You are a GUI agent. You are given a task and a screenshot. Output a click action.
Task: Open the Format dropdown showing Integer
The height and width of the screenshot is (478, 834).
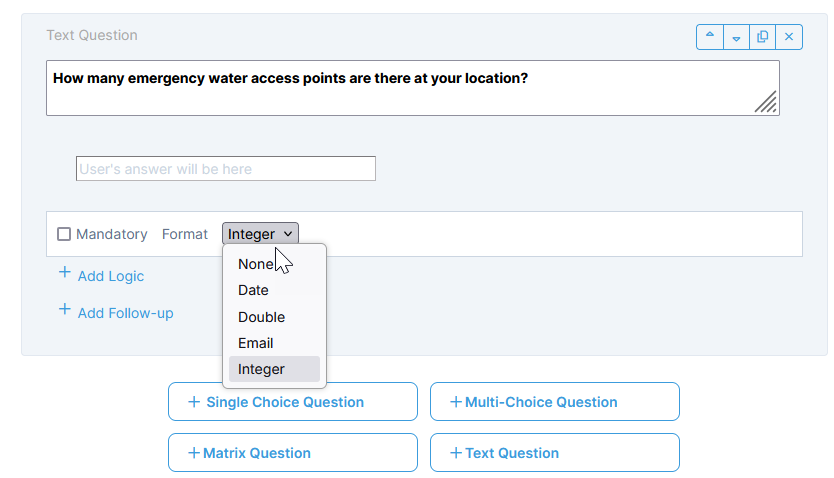pyautogui.click(x=260, y=234)
